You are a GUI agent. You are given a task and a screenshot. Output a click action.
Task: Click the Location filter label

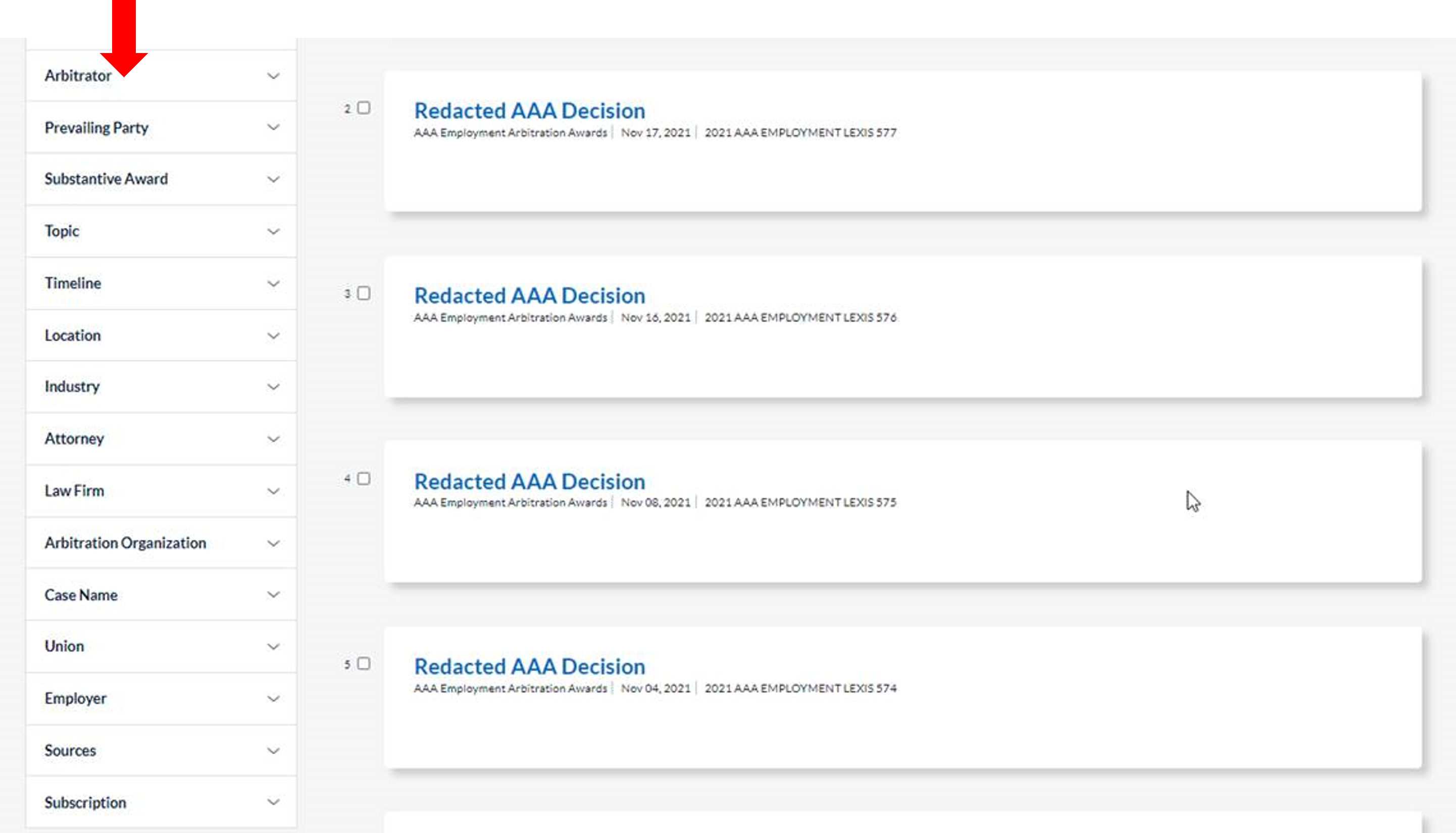click(x=73, y=335)
